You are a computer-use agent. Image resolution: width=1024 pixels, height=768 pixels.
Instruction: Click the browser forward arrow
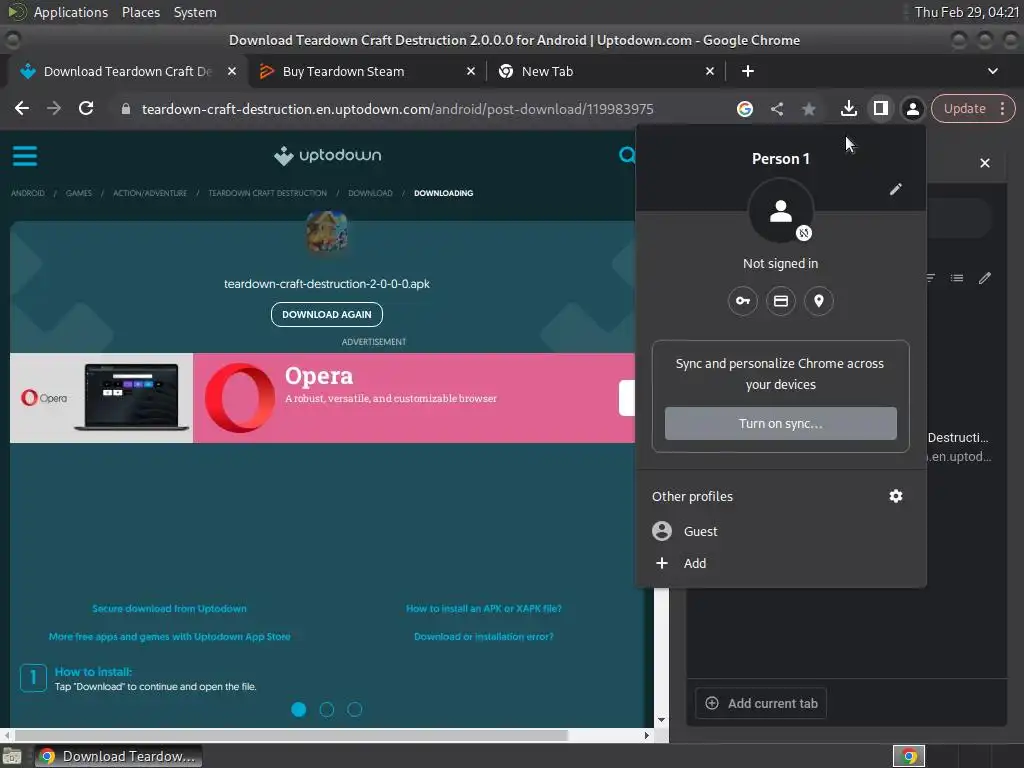point(54,108)
